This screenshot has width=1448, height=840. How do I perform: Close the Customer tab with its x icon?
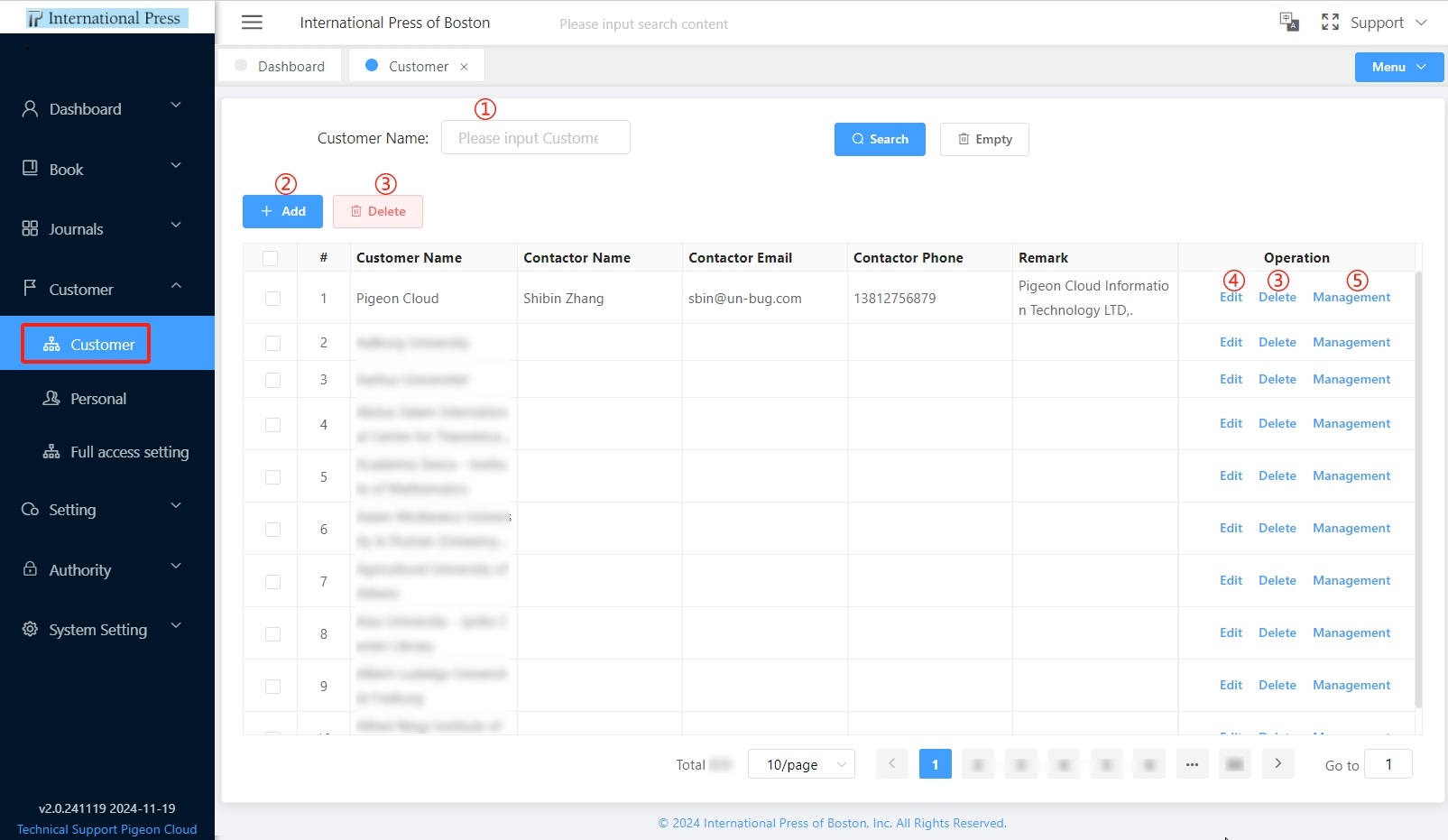click(464, 67)
